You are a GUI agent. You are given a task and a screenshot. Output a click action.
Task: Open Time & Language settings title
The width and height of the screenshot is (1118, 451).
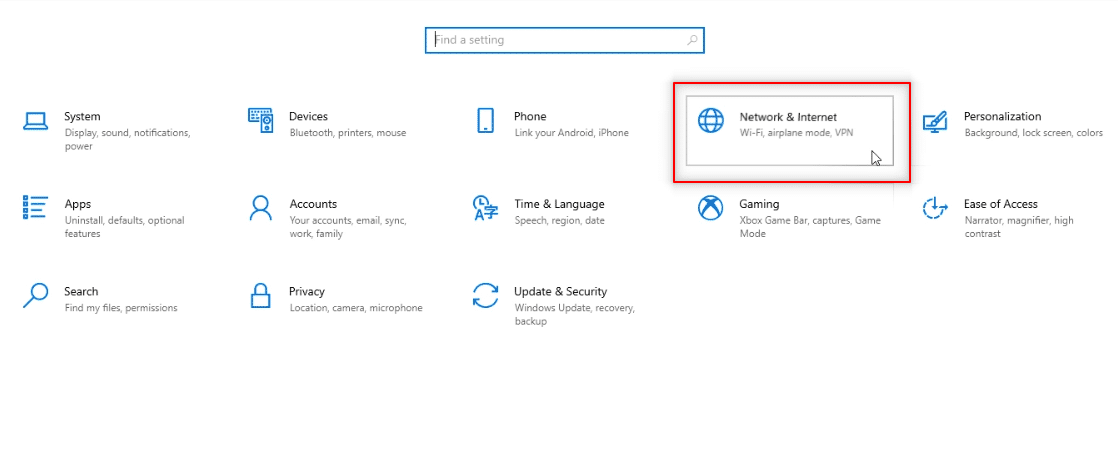559,204
